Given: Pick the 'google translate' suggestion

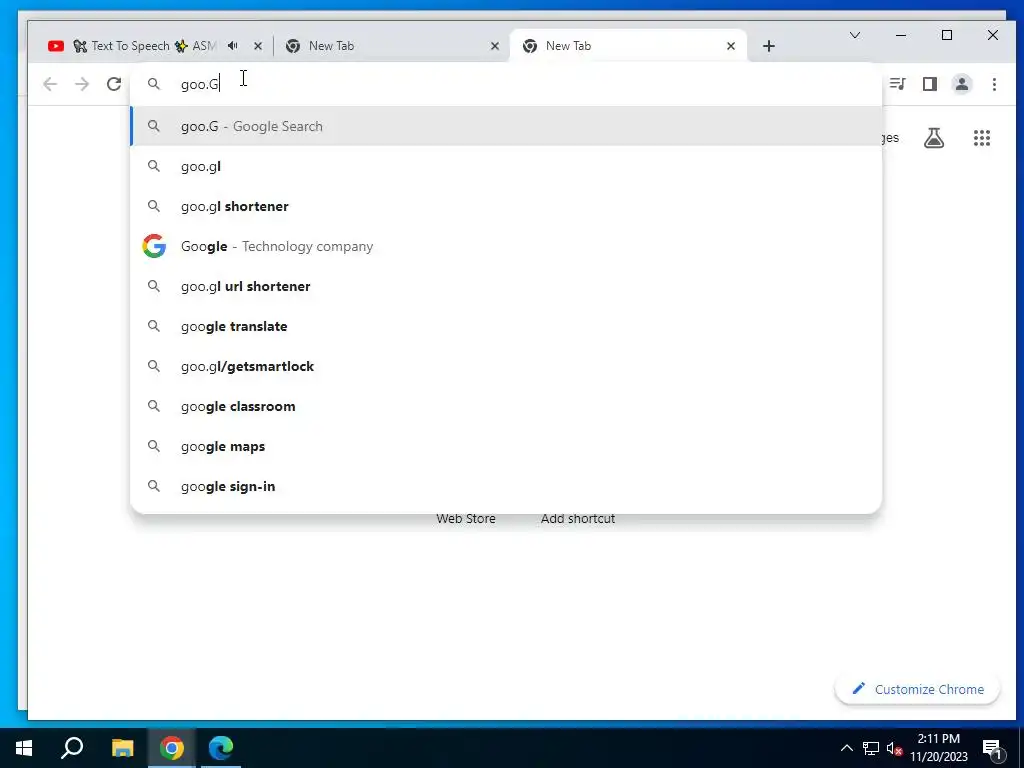Looking at the screenshot, I should pos(506,327).
